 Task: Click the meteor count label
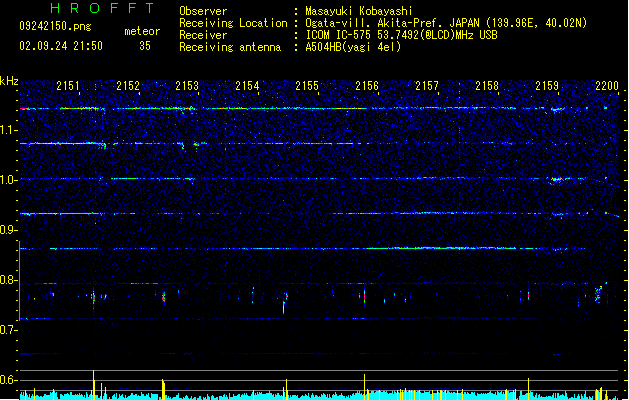tap(142, 31)
